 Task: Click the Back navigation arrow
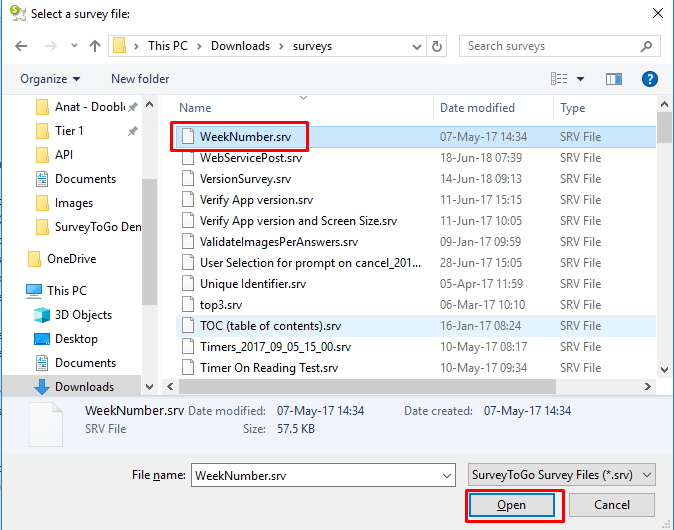(21, 46)
